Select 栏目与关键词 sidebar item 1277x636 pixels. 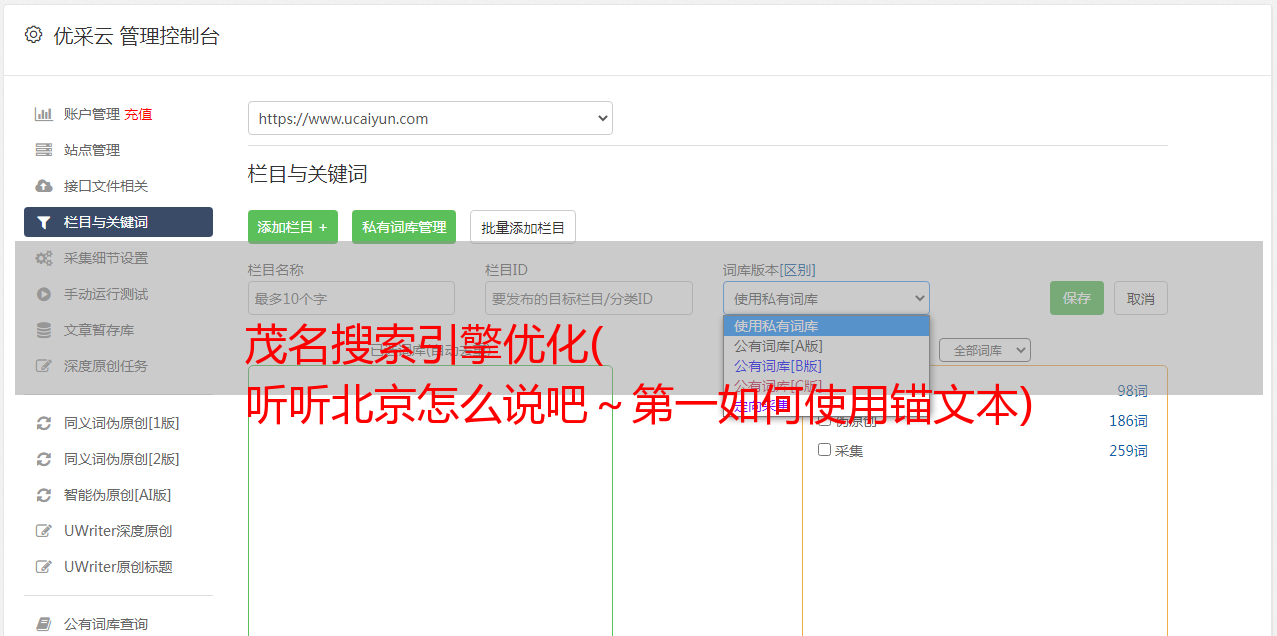point(118,222)
